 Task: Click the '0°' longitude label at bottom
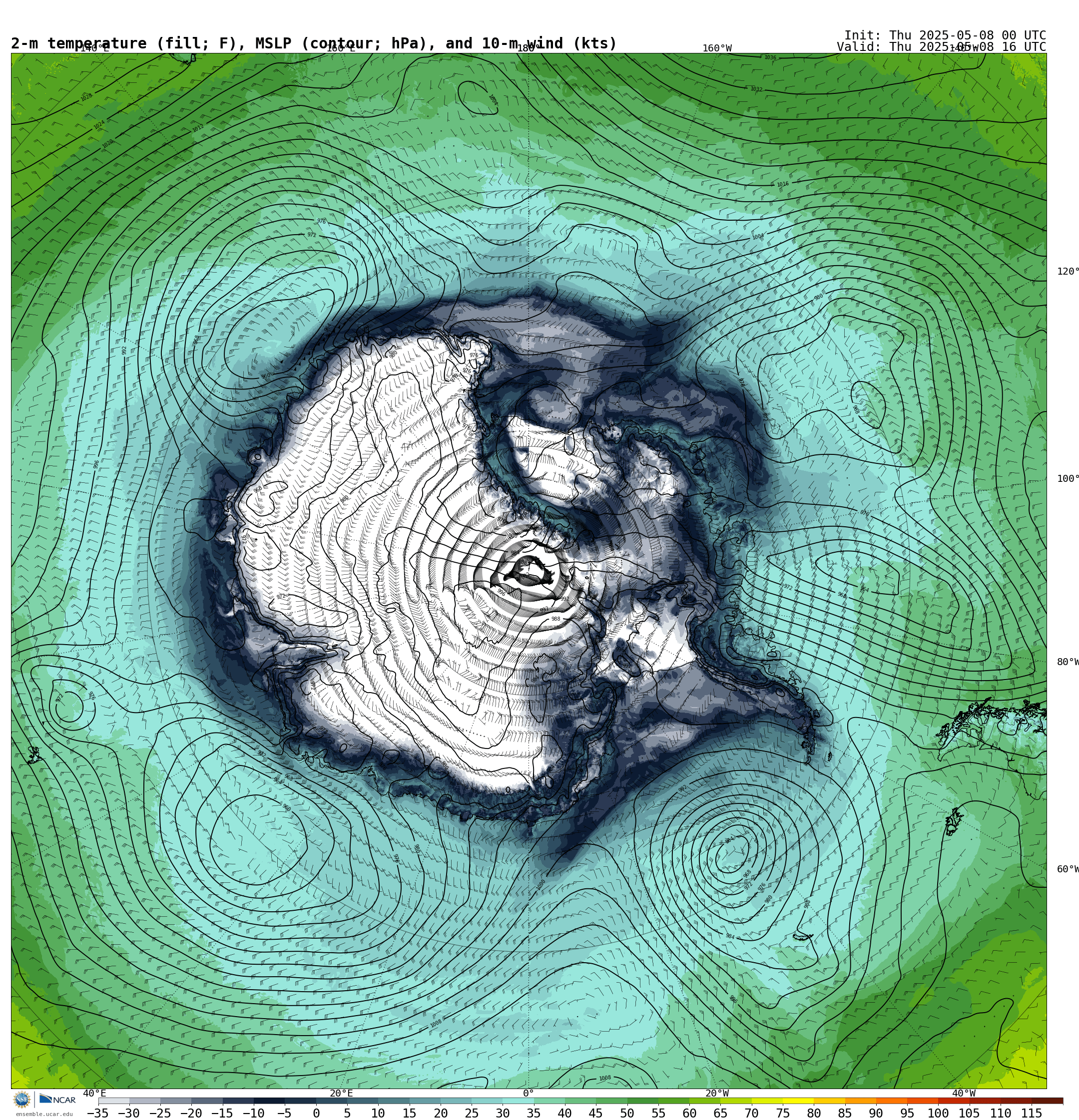pyautogui.click(x=529, y=1093)
